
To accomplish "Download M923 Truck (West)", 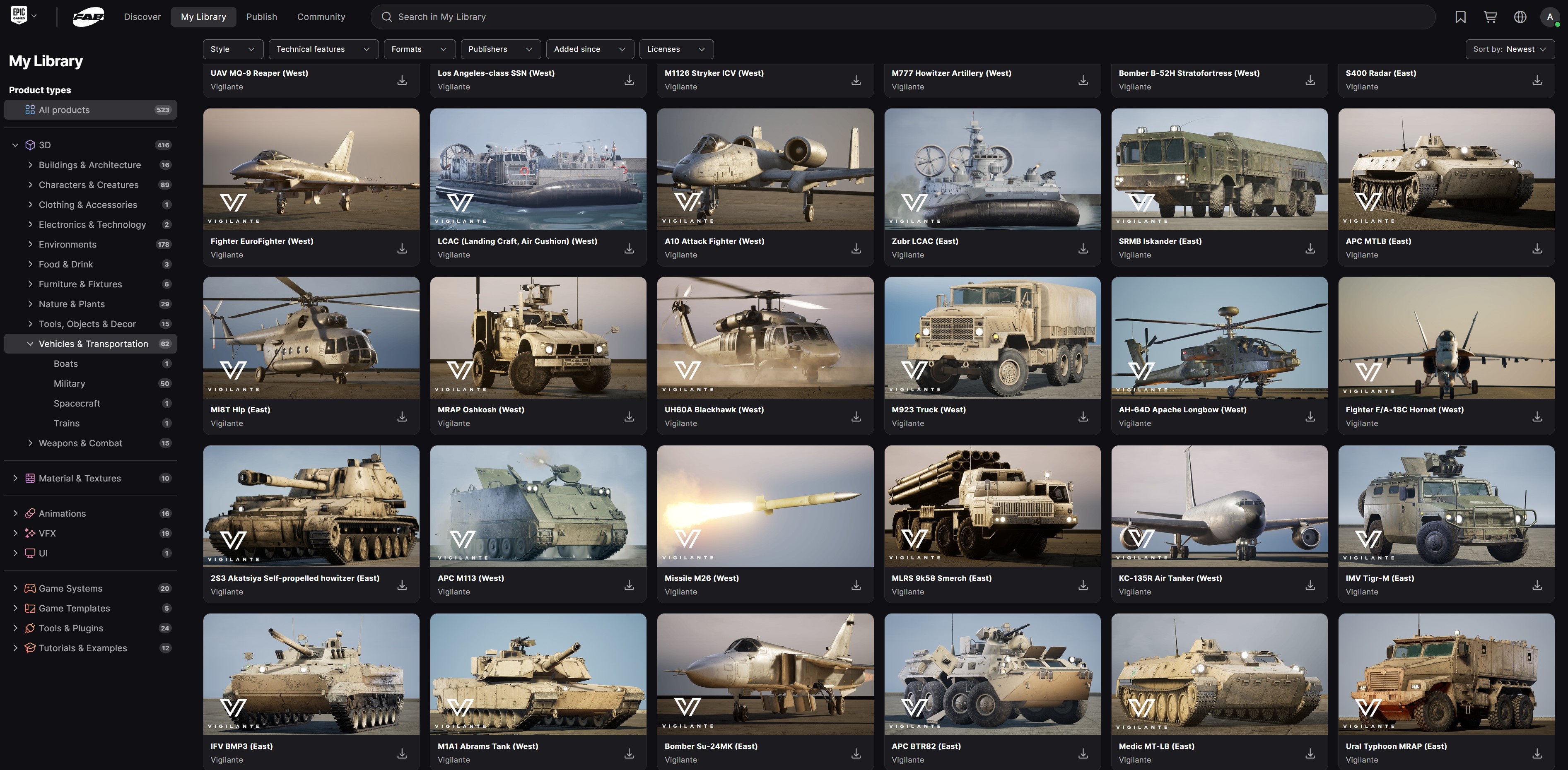I will point(1083,416).
